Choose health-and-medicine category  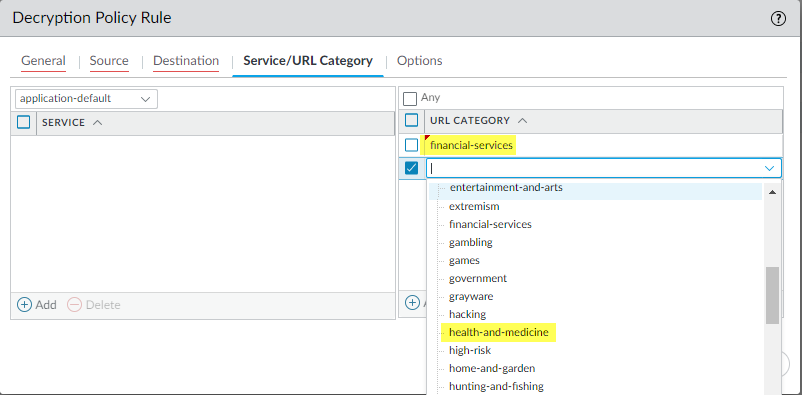pos(499,333)
